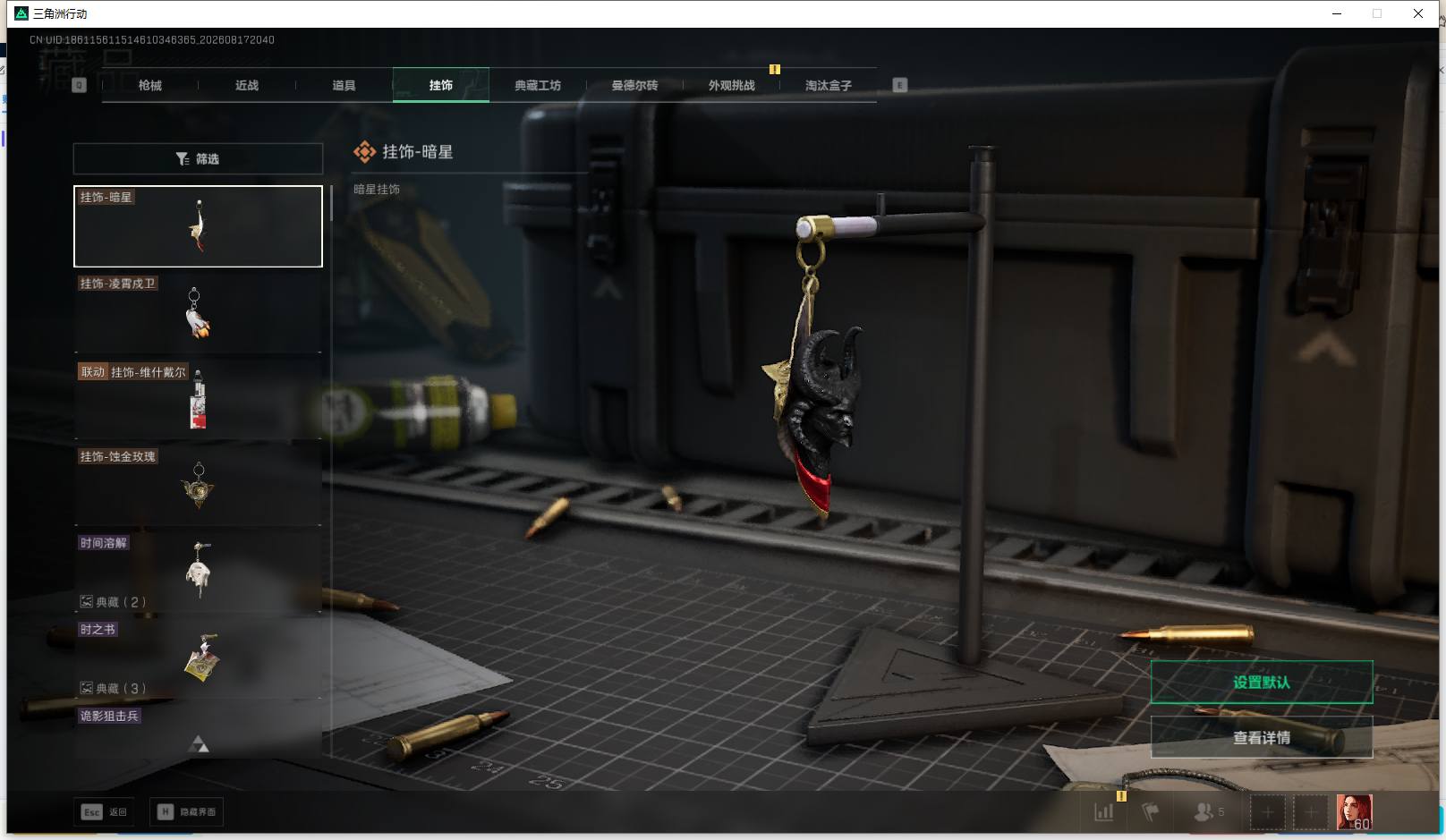The image size is (1446, 840).
Task: Switch to the 外观挑战 tab
Action: coord(732,85)
